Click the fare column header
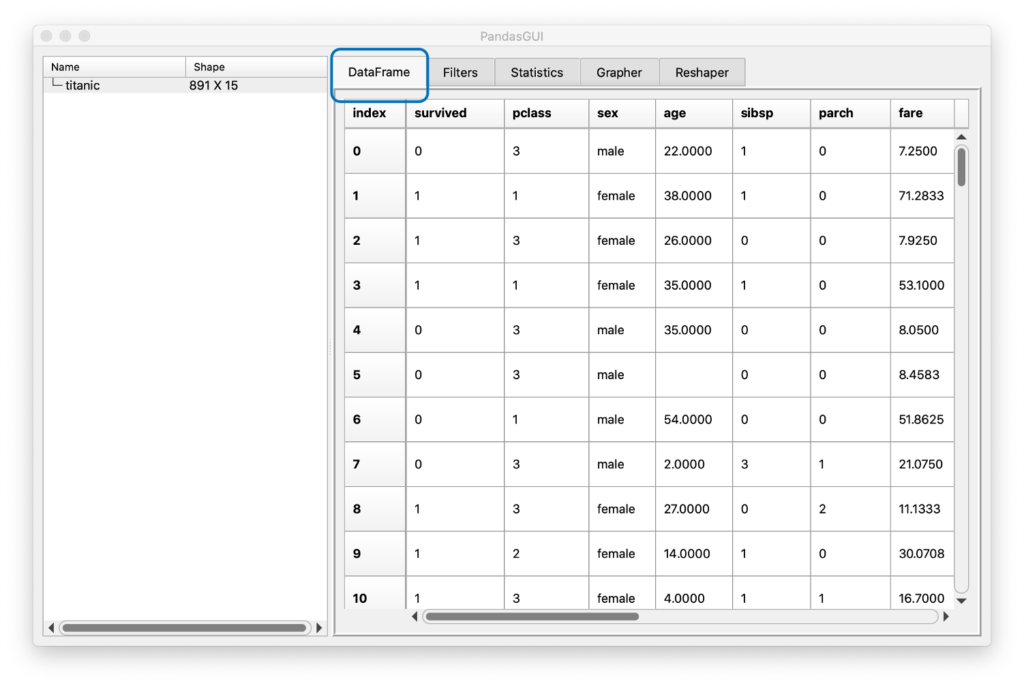The height and width of the screenshot is (686, 1024). (x=921, y=113)
